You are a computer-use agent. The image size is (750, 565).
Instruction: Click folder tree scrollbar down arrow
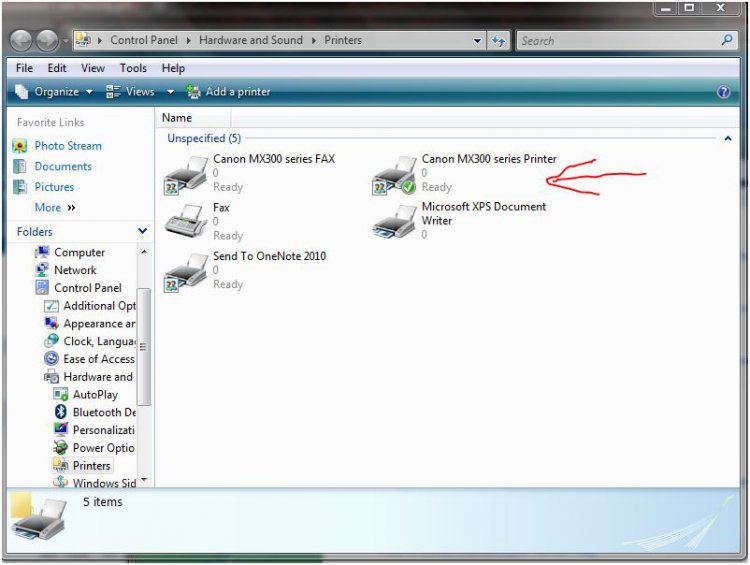(144, 479)
